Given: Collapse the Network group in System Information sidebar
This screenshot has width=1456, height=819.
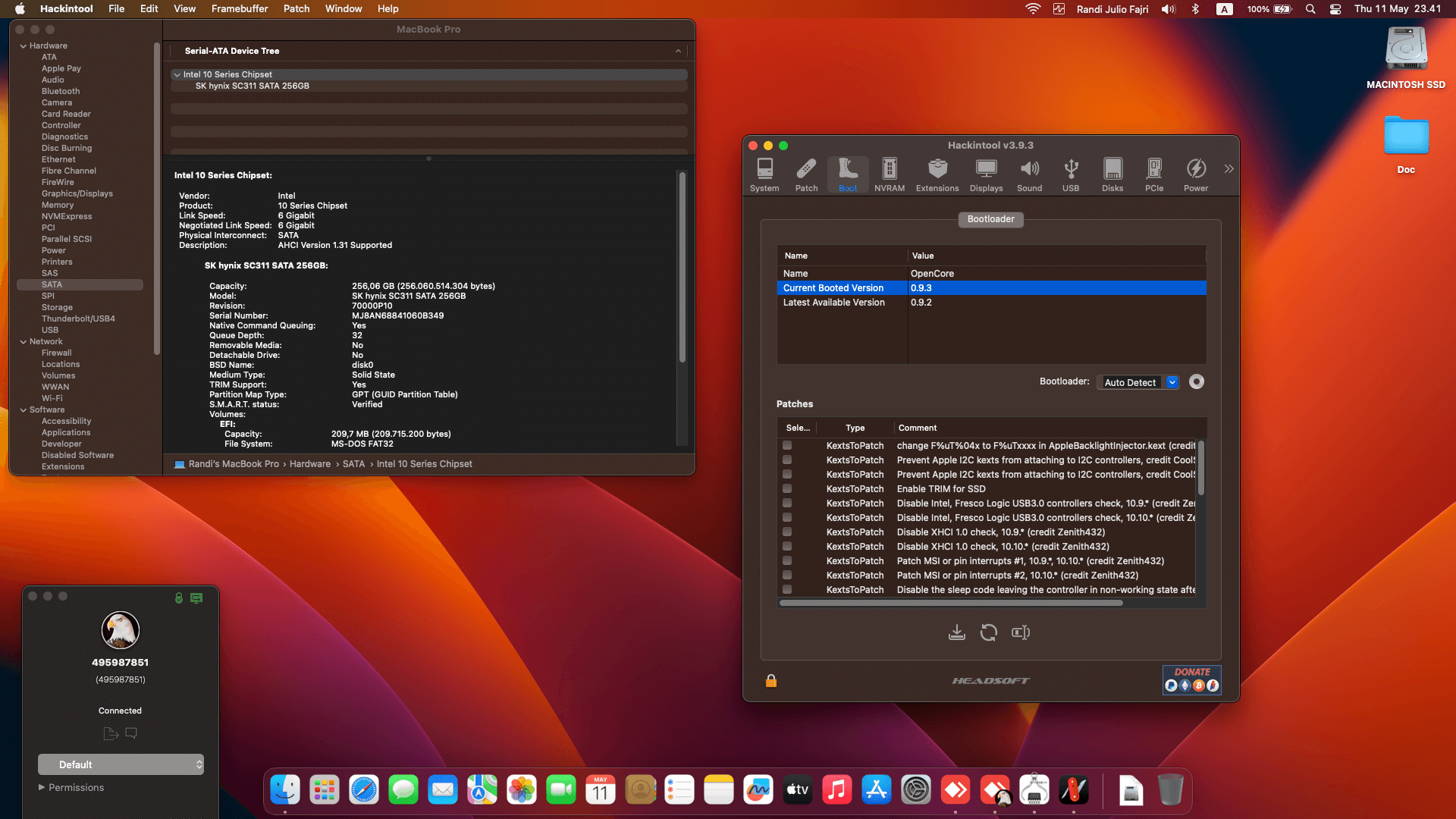Looking at the screenshot, I should click(24, 342).
